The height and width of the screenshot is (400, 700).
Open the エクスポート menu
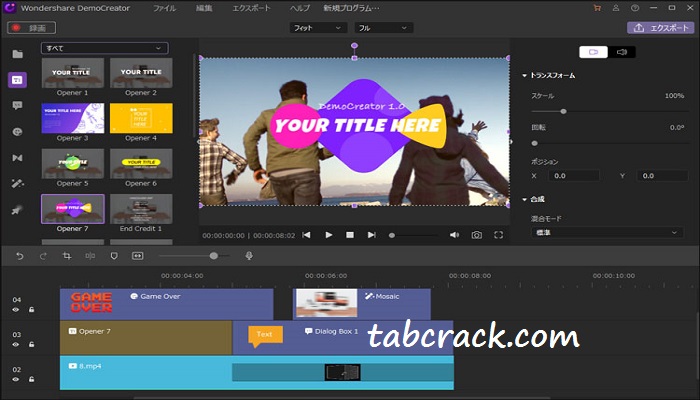pos(251,8)
